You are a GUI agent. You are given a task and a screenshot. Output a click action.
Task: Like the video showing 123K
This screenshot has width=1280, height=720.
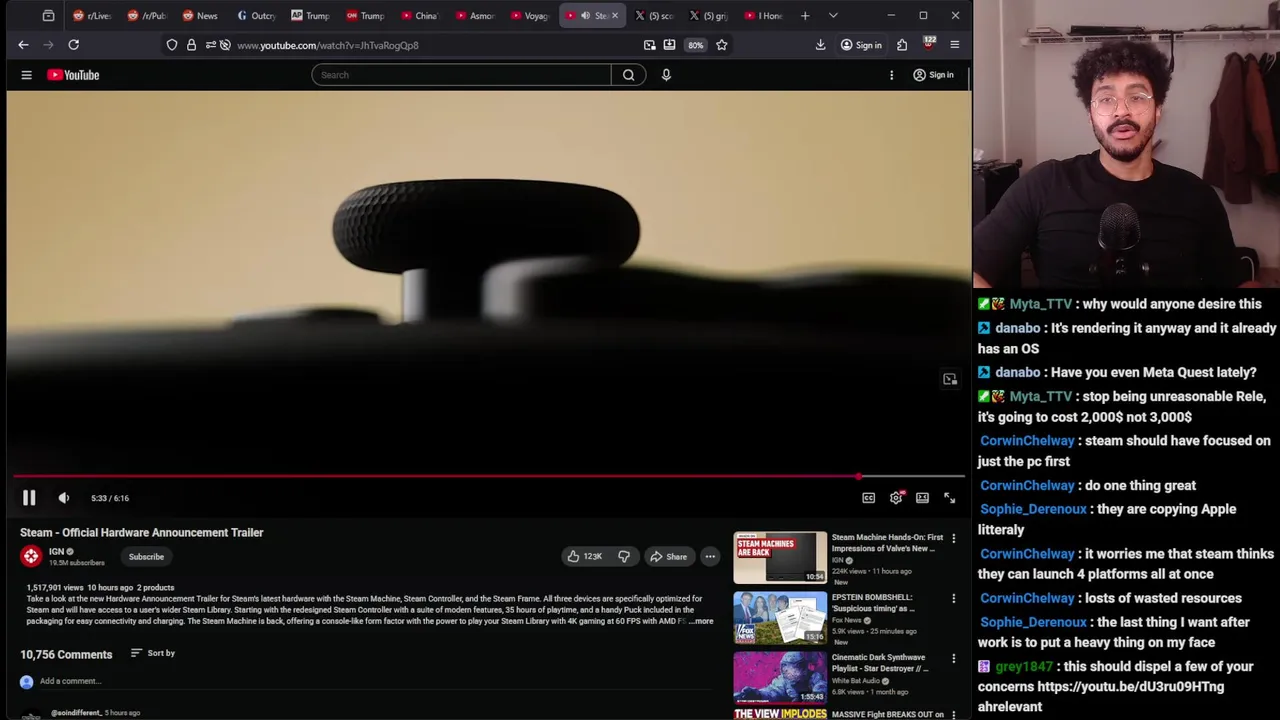585,557
